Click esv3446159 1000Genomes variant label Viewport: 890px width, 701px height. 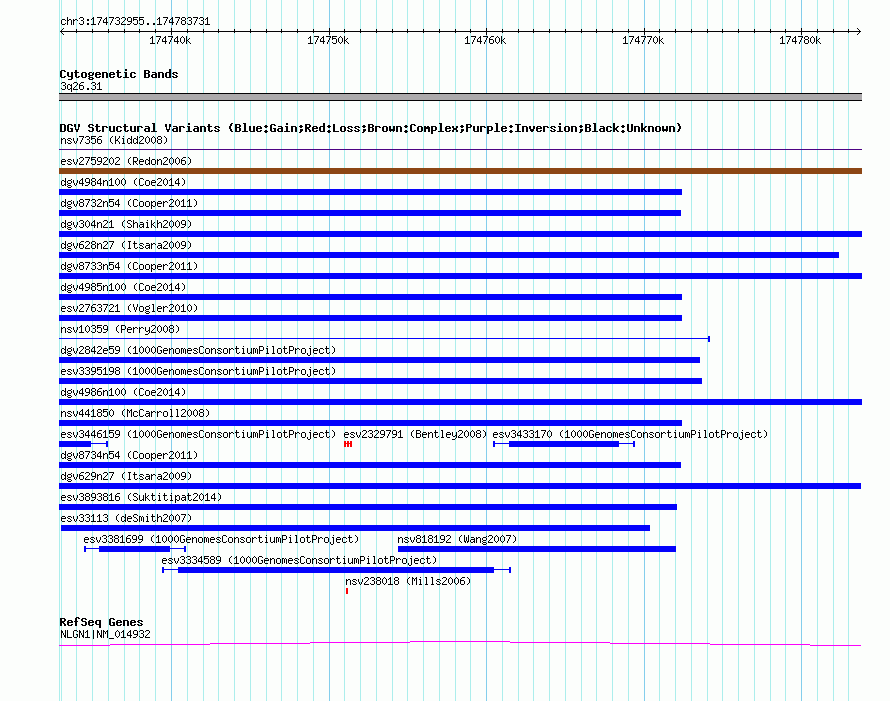(198, 434)
